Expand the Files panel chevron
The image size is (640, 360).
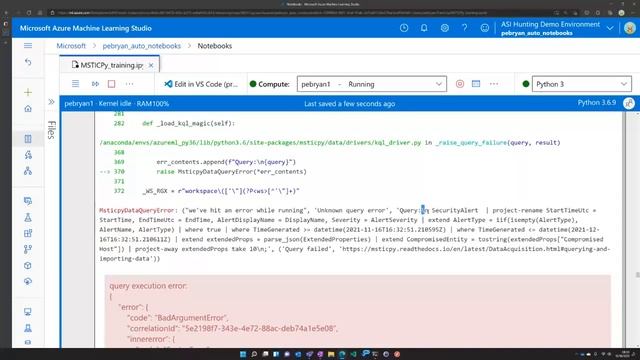(x=51, y=102)
